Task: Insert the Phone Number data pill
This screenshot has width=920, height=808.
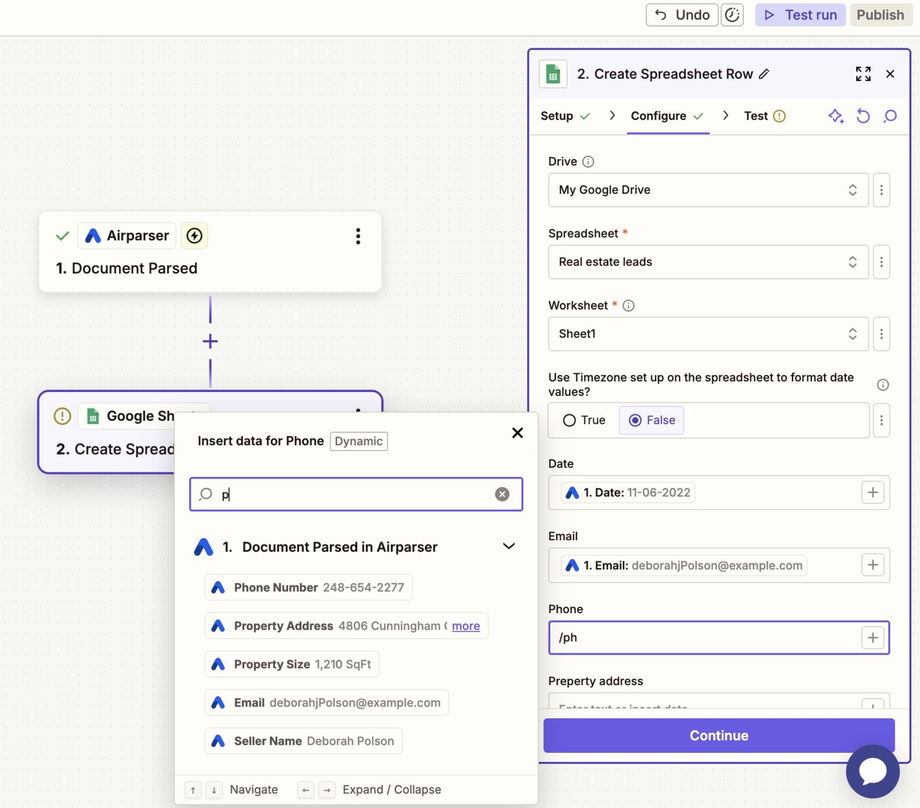Action: click(308, 588)
